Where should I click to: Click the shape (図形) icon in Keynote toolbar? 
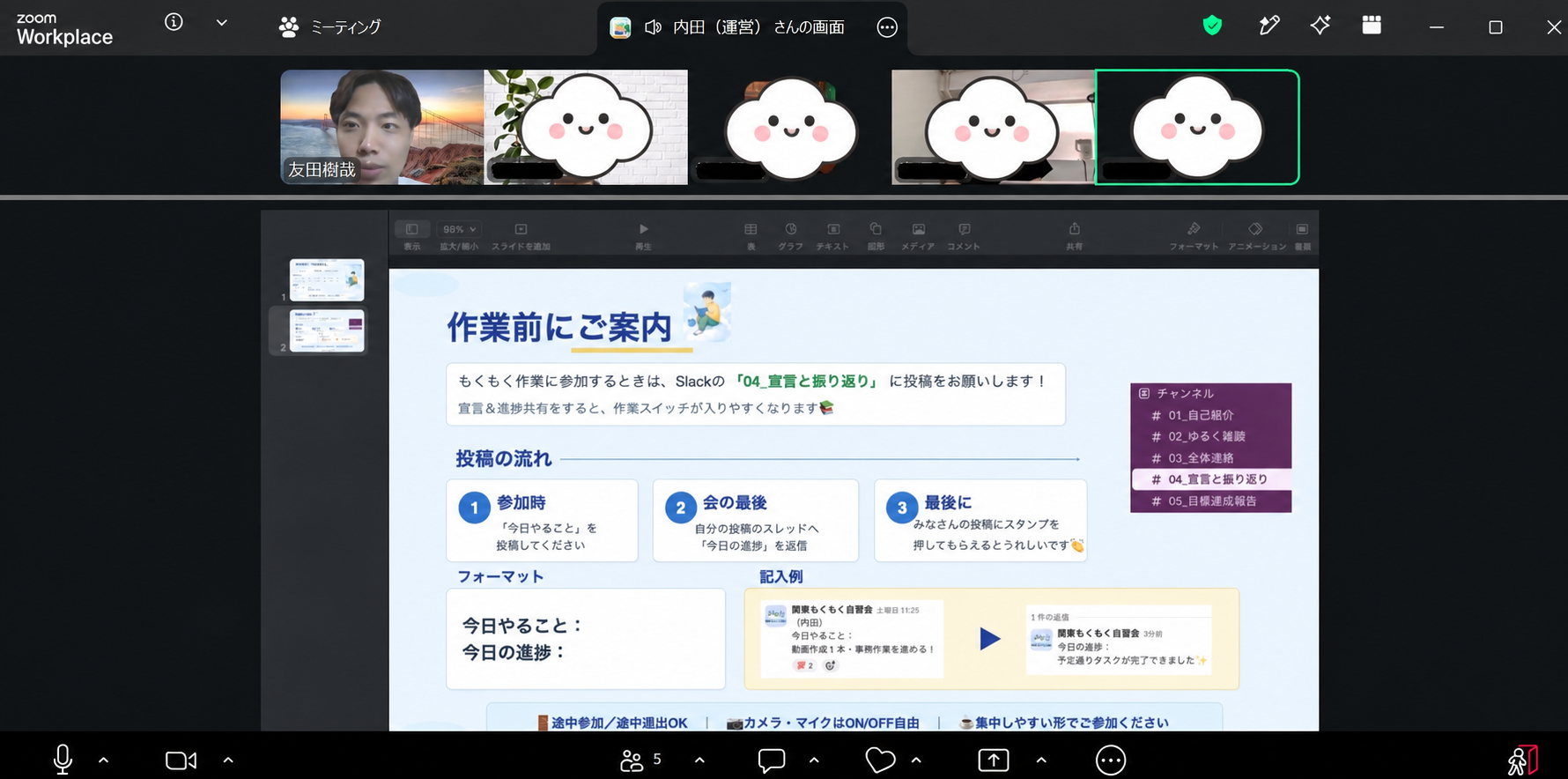tap(876, 229)
